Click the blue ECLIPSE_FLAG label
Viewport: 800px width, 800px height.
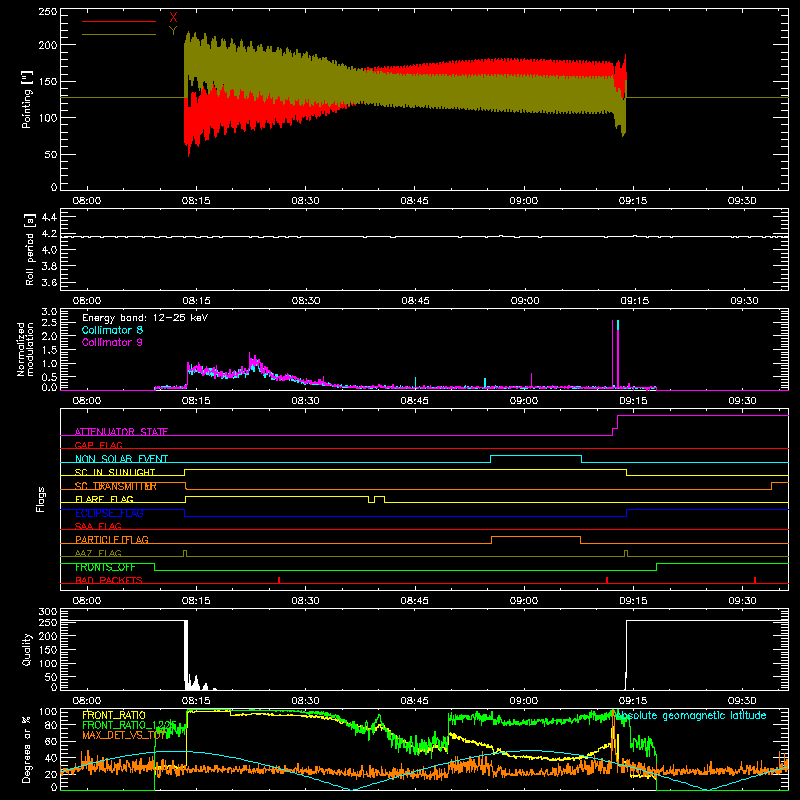click(x=109, y=513)
